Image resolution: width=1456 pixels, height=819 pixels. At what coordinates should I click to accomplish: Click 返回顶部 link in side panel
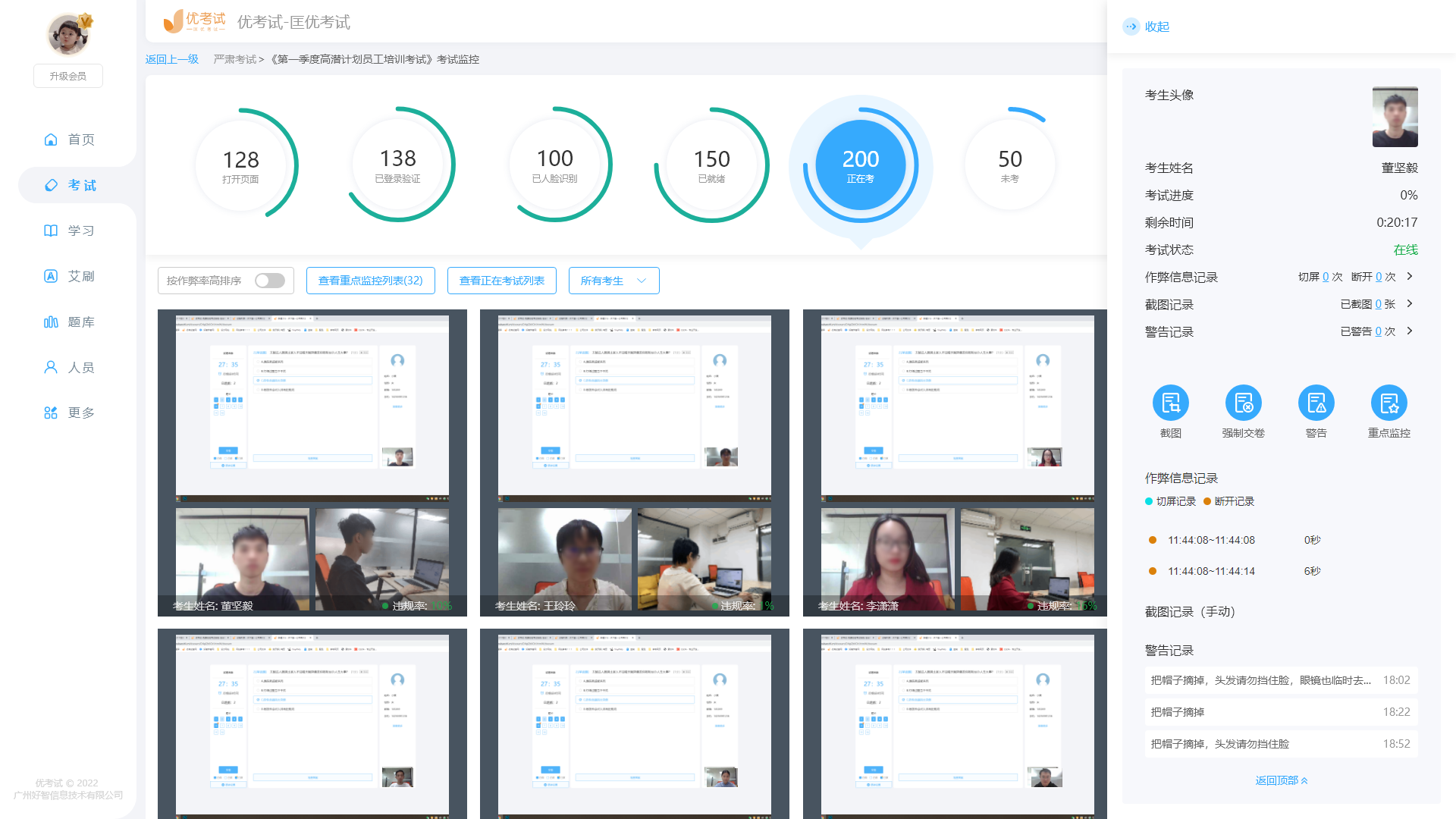tap(1281, 780)
